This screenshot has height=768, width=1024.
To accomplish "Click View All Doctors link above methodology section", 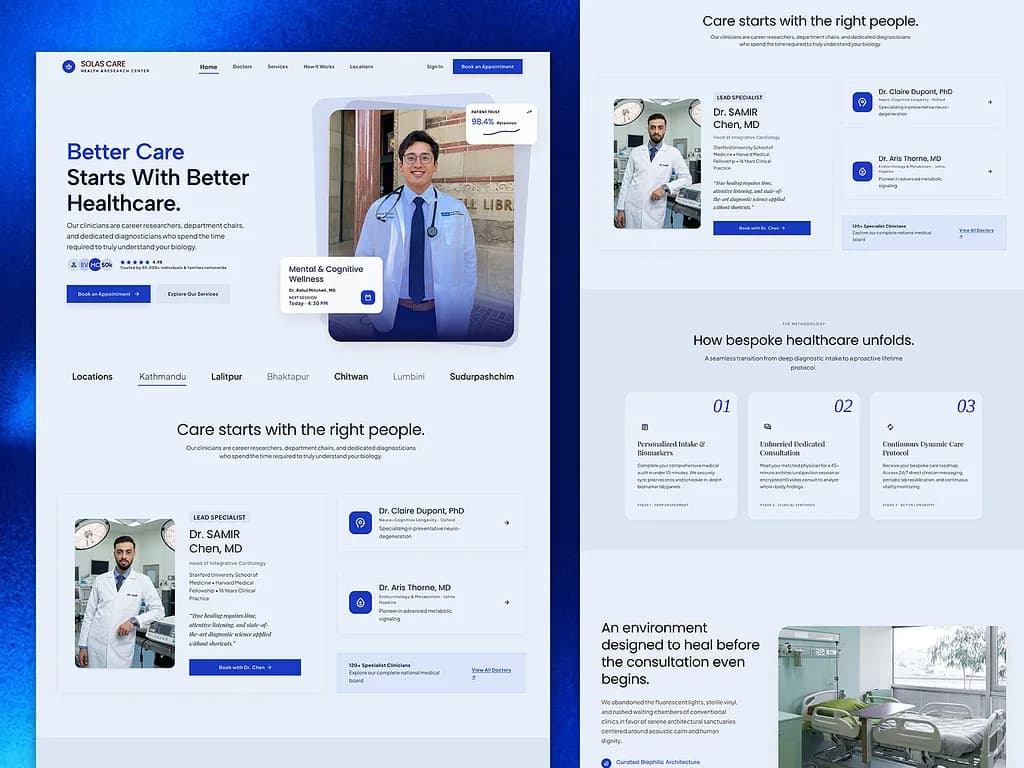I will point(976,230).
